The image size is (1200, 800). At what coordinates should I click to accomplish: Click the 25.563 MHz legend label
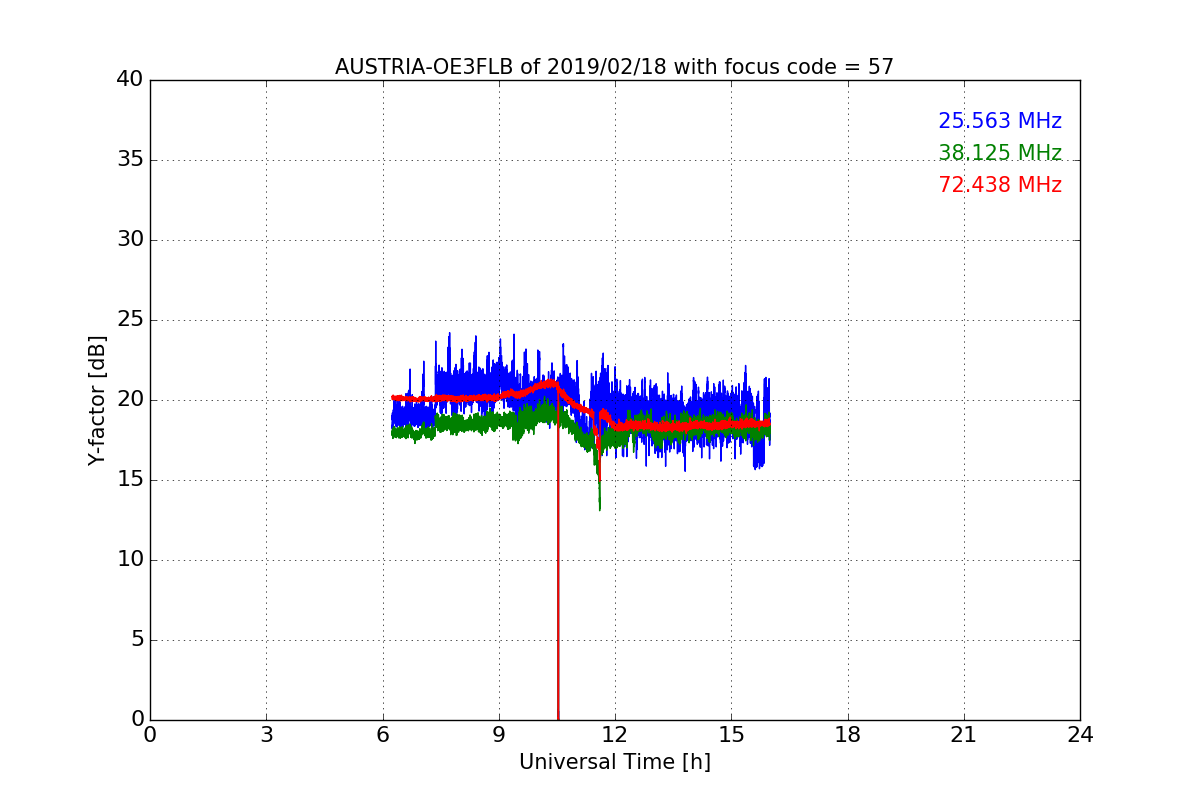coord(1000,121)
